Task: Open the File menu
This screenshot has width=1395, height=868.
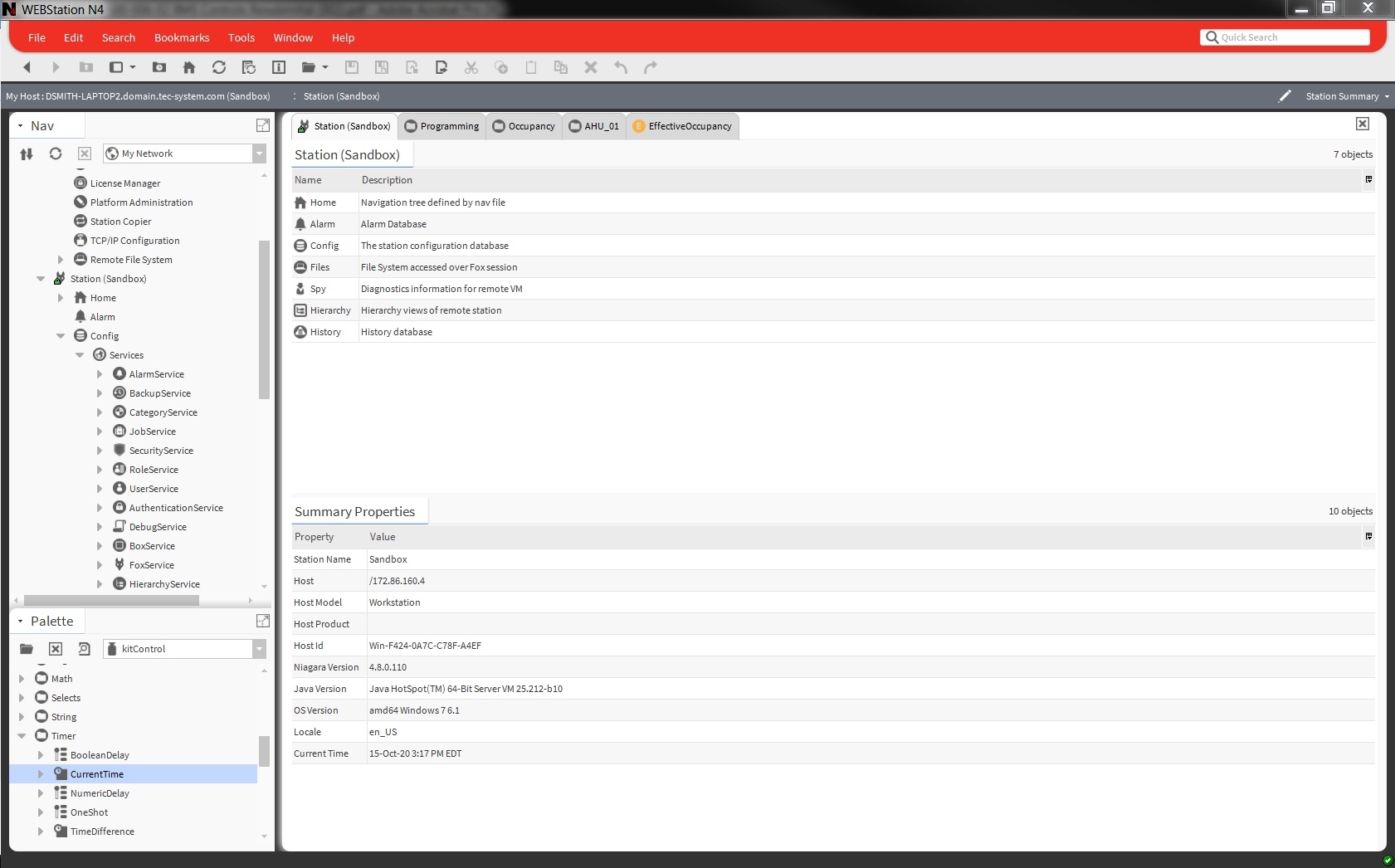Action: pyautogui.click(x=37, y=37)
